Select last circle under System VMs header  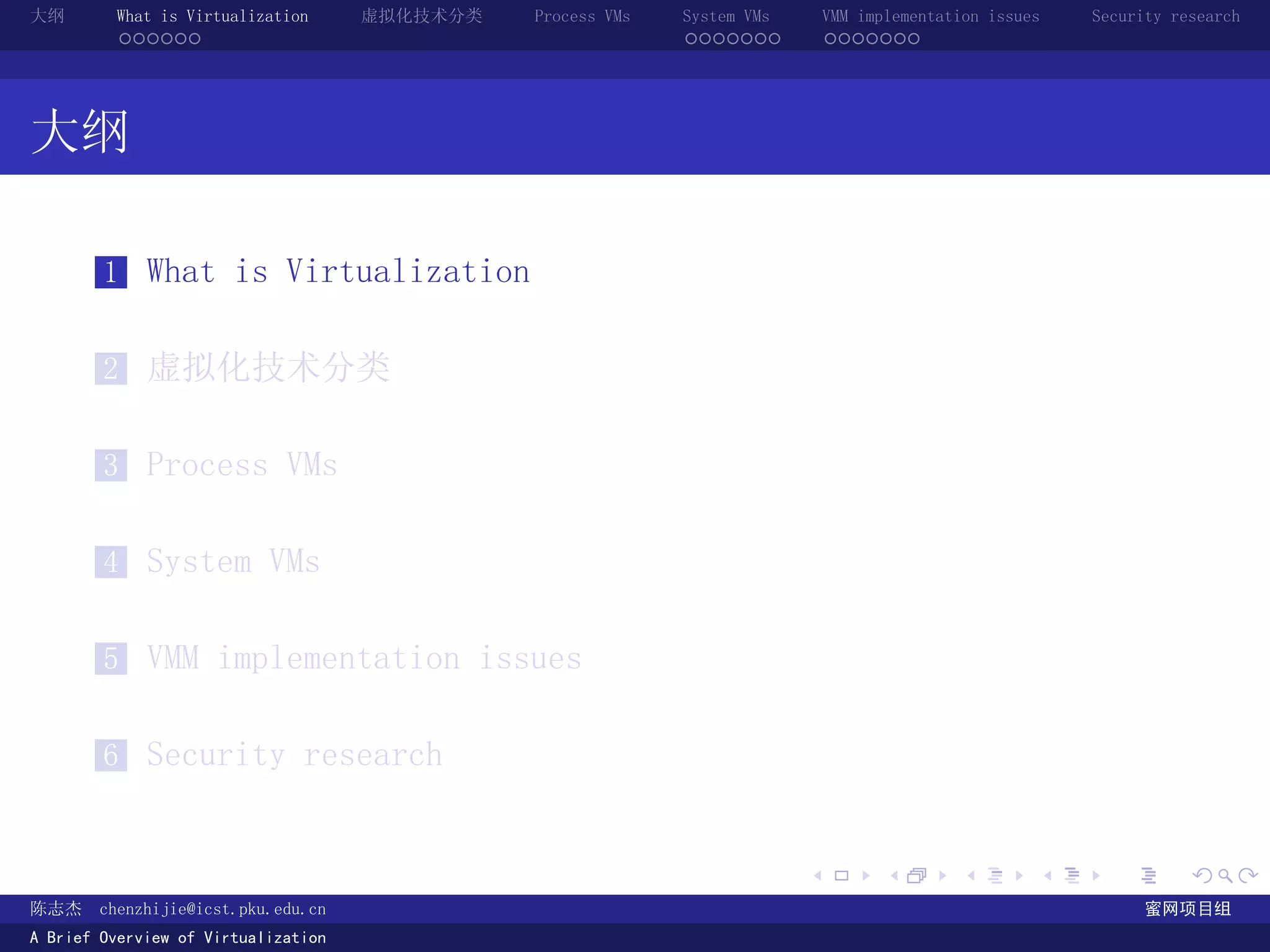tap(775, 38)
